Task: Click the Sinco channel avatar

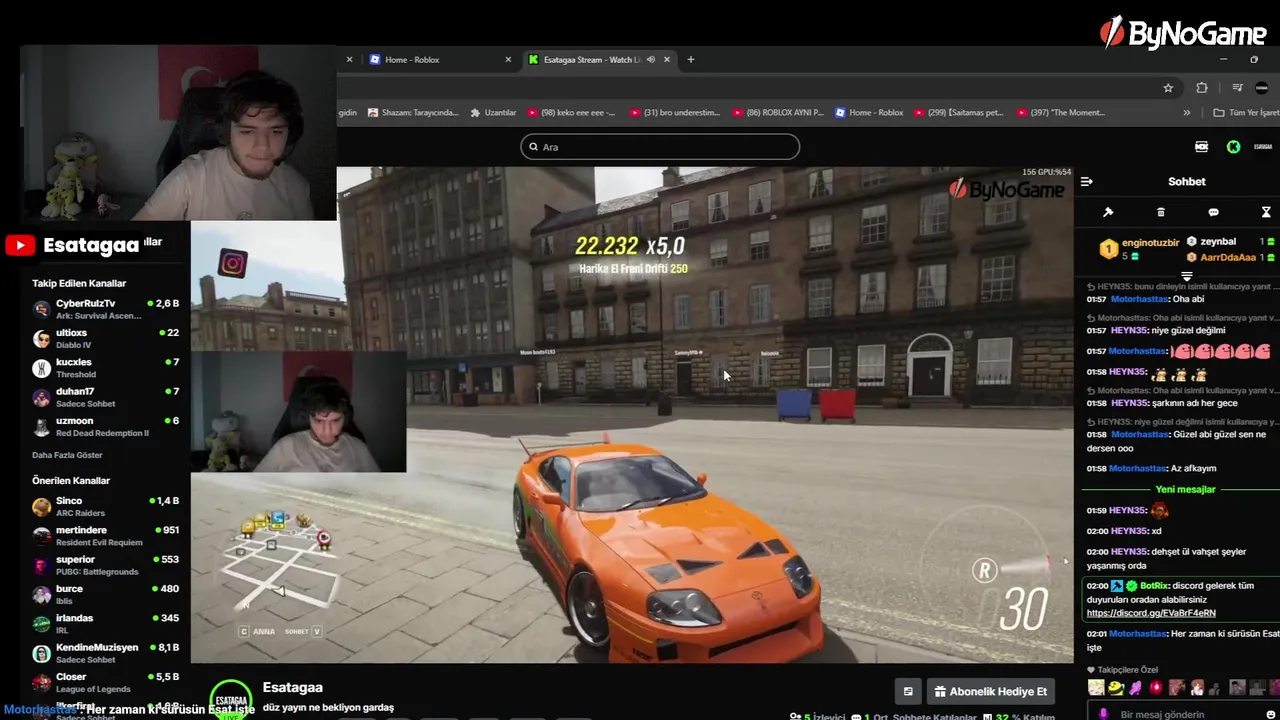Action: pyautogui.click(x=41, y=507)
